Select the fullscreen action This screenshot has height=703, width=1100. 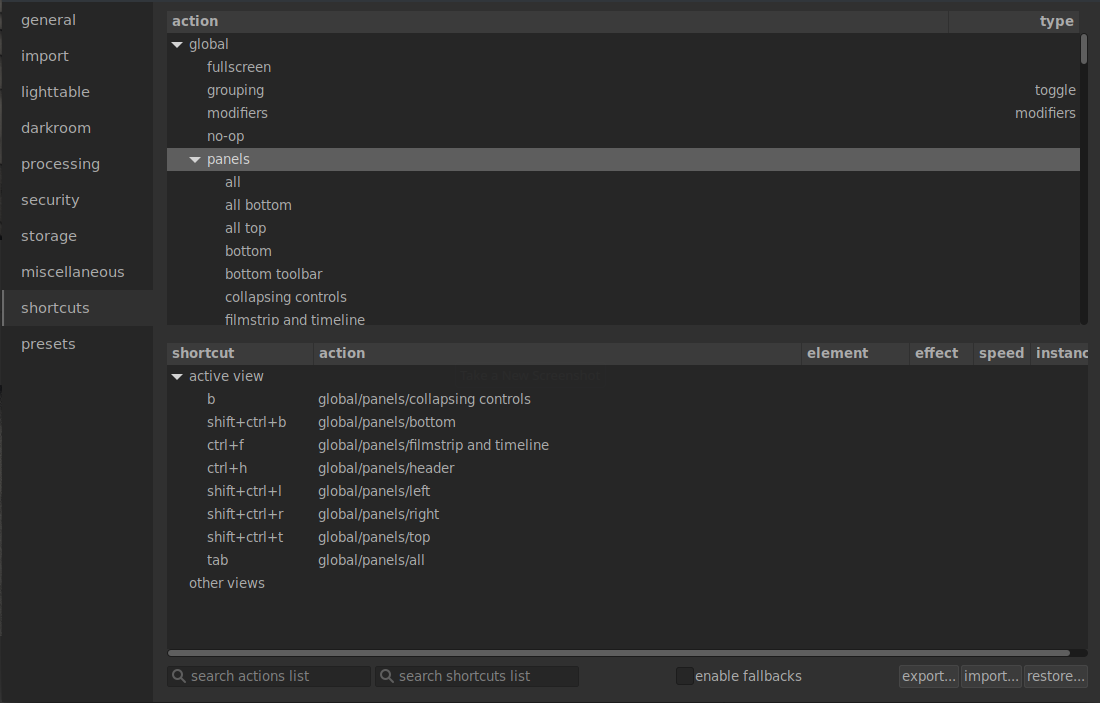[239, 67]
